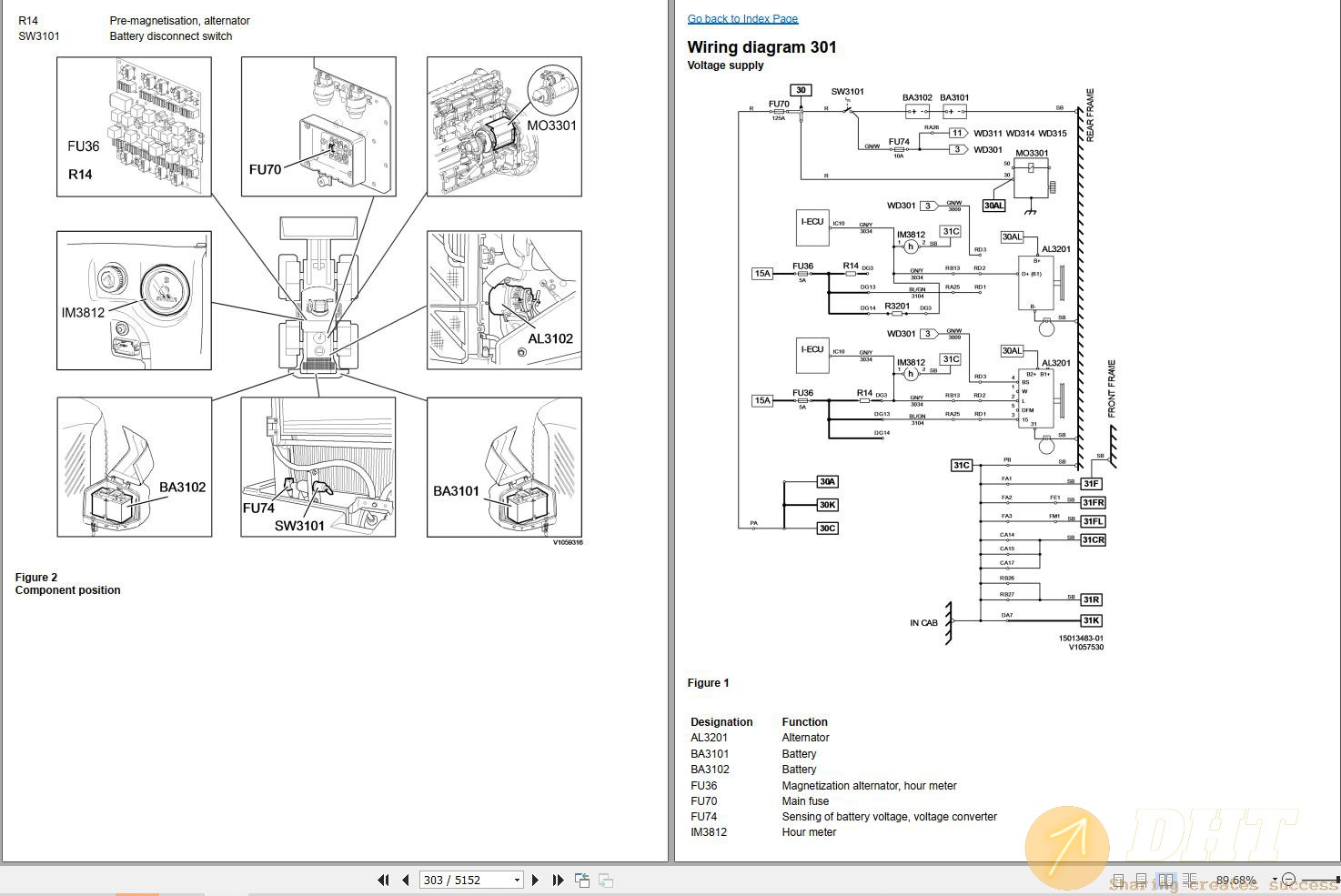Switch to single page view

(1118, 880)
